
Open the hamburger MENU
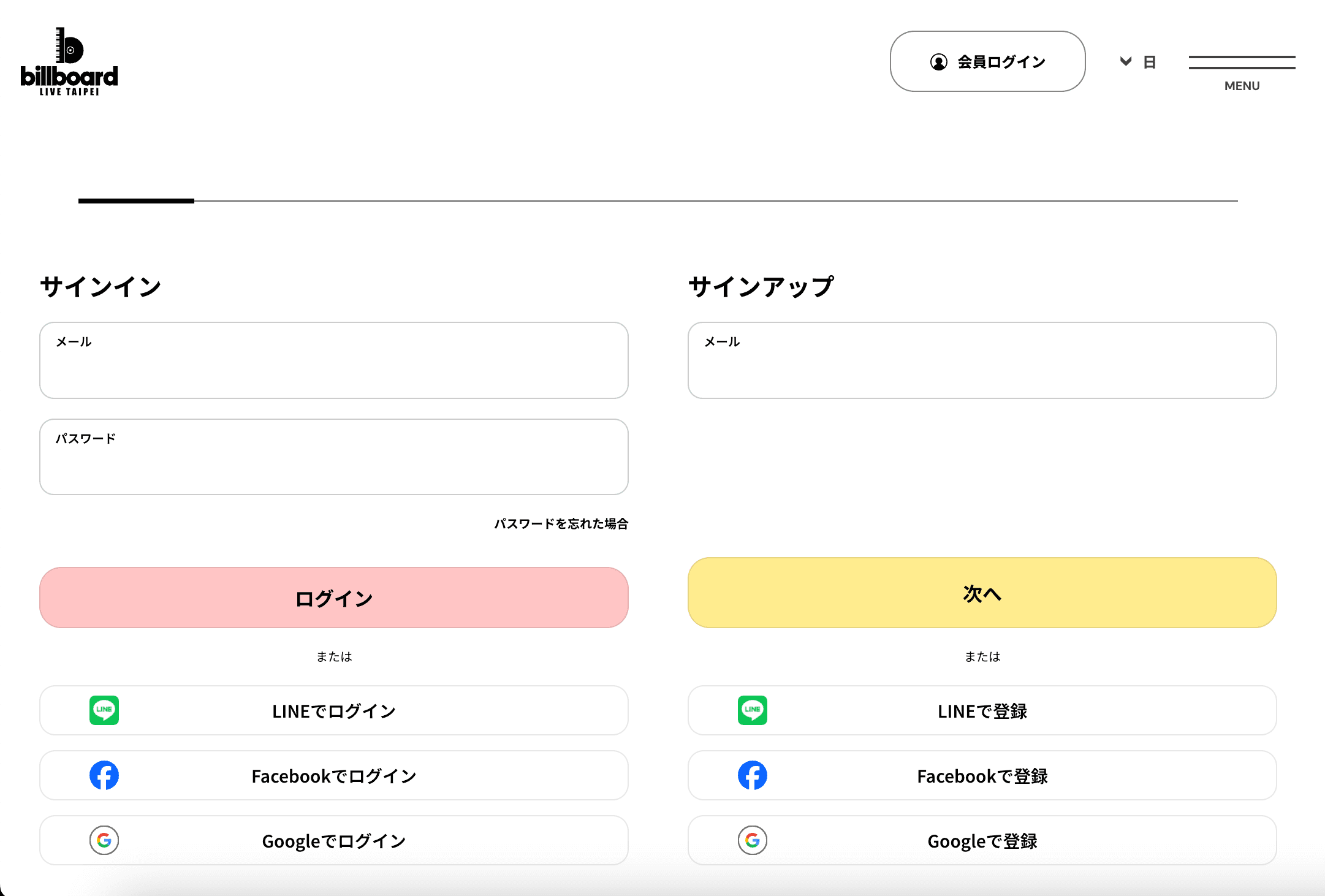[1242, 71]
